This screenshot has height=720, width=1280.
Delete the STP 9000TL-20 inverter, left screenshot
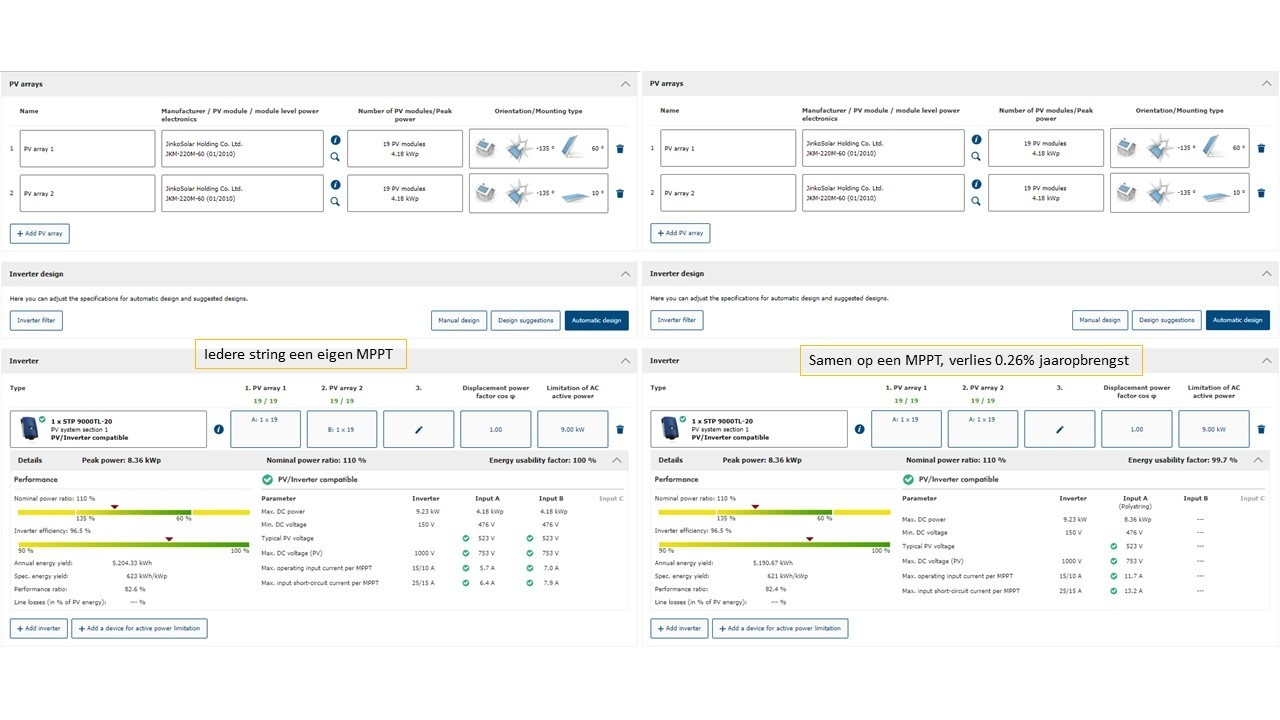tap(620, 429)
